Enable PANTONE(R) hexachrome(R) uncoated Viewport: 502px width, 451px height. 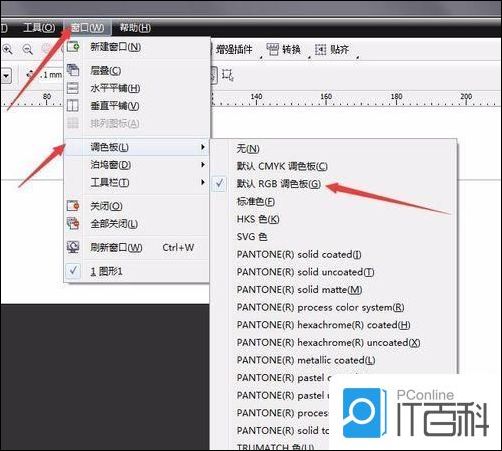coord(334,342)
